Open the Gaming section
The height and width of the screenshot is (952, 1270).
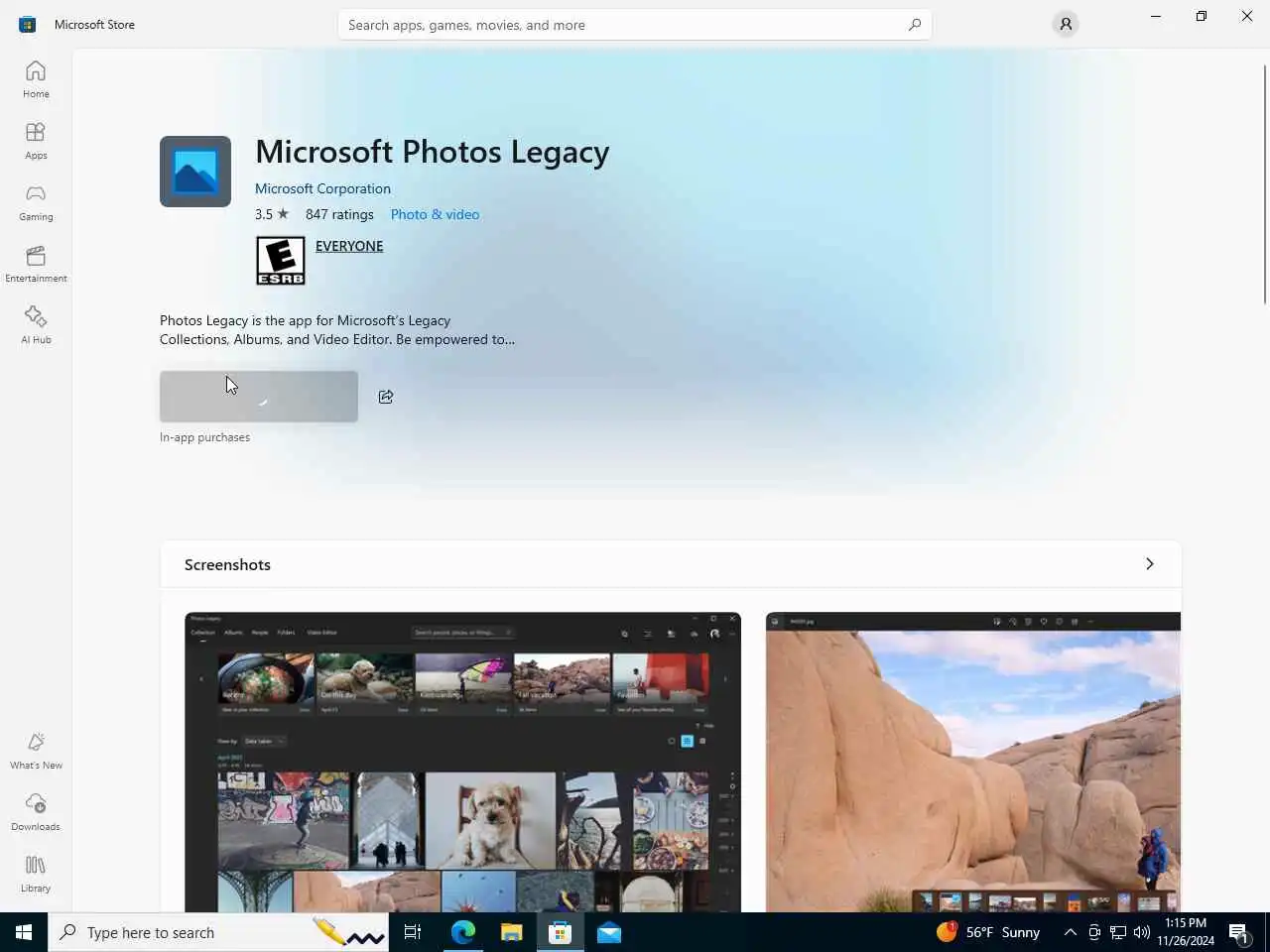(36, 202)
